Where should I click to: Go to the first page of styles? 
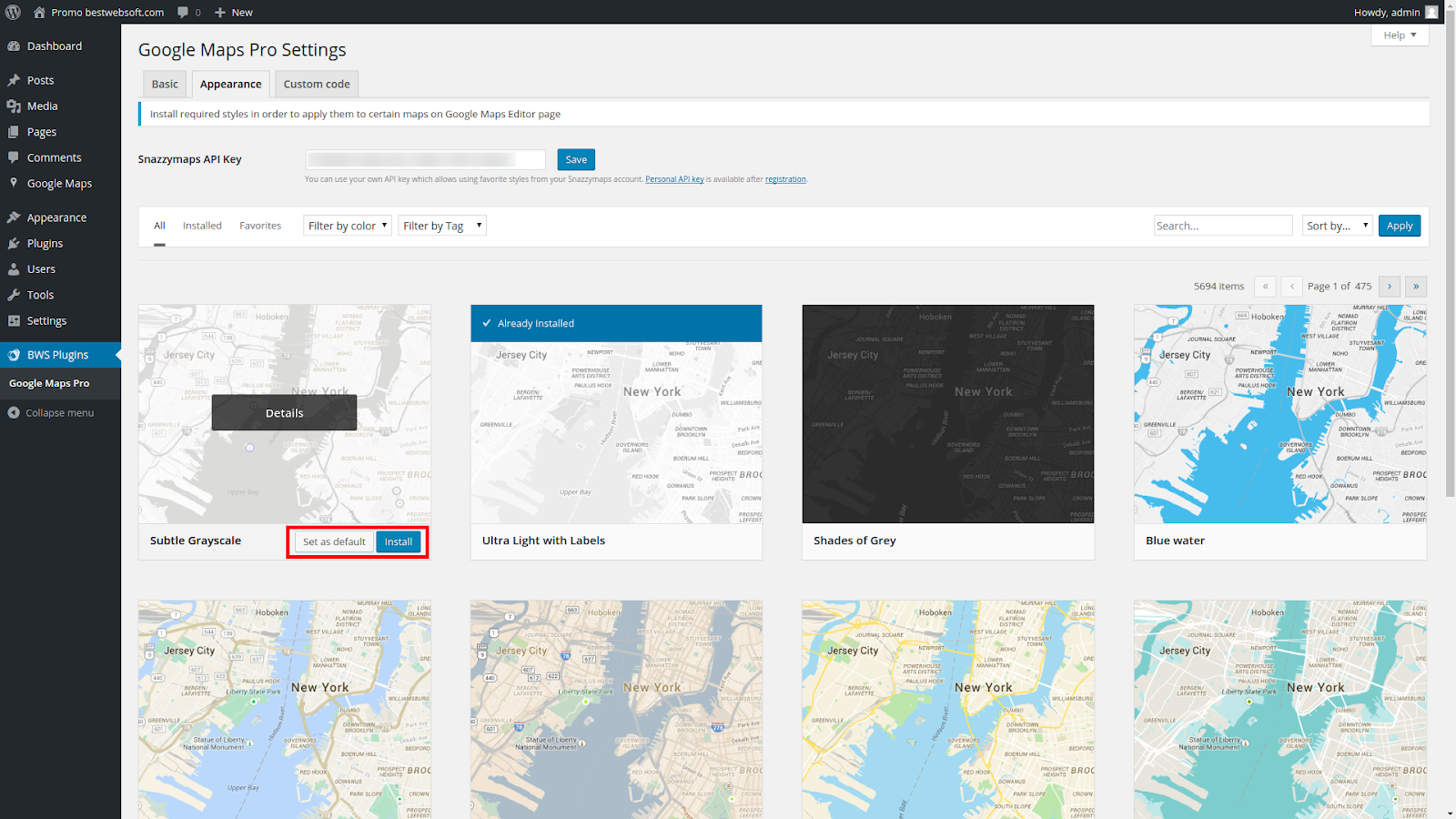click(1265, 286)
